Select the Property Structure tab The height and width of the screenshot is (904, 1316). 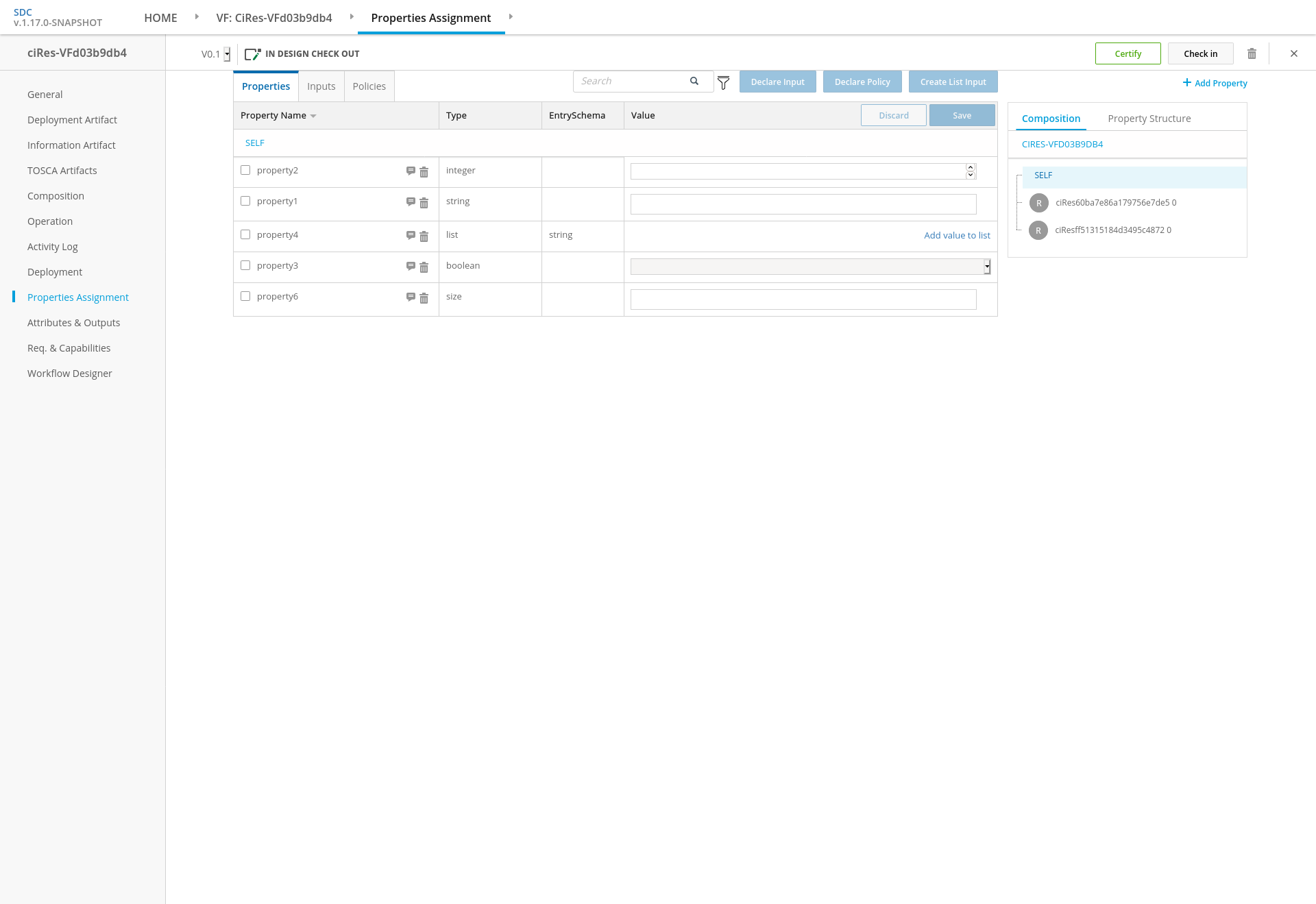pyautogui.click(x=1149, y=119)
